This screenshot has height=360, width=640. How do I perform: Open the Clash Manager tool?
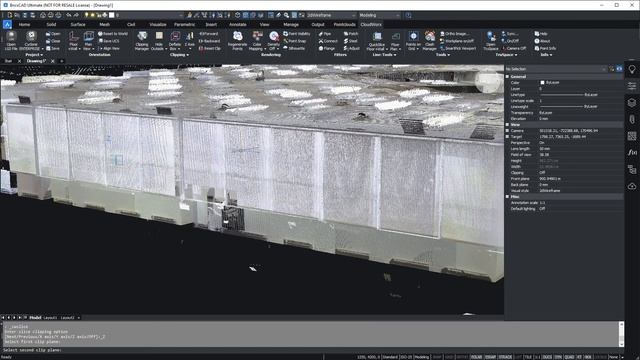coord(429,41)
